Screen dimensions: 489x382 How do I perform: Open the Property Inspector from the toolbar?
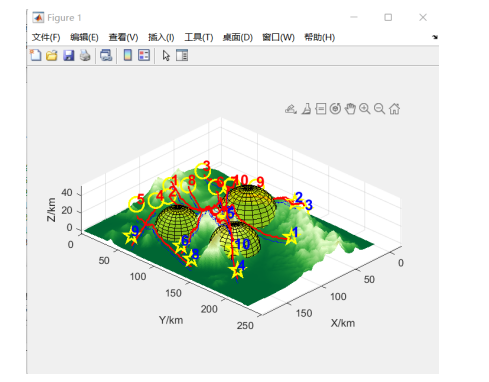[x=182, y=55]
